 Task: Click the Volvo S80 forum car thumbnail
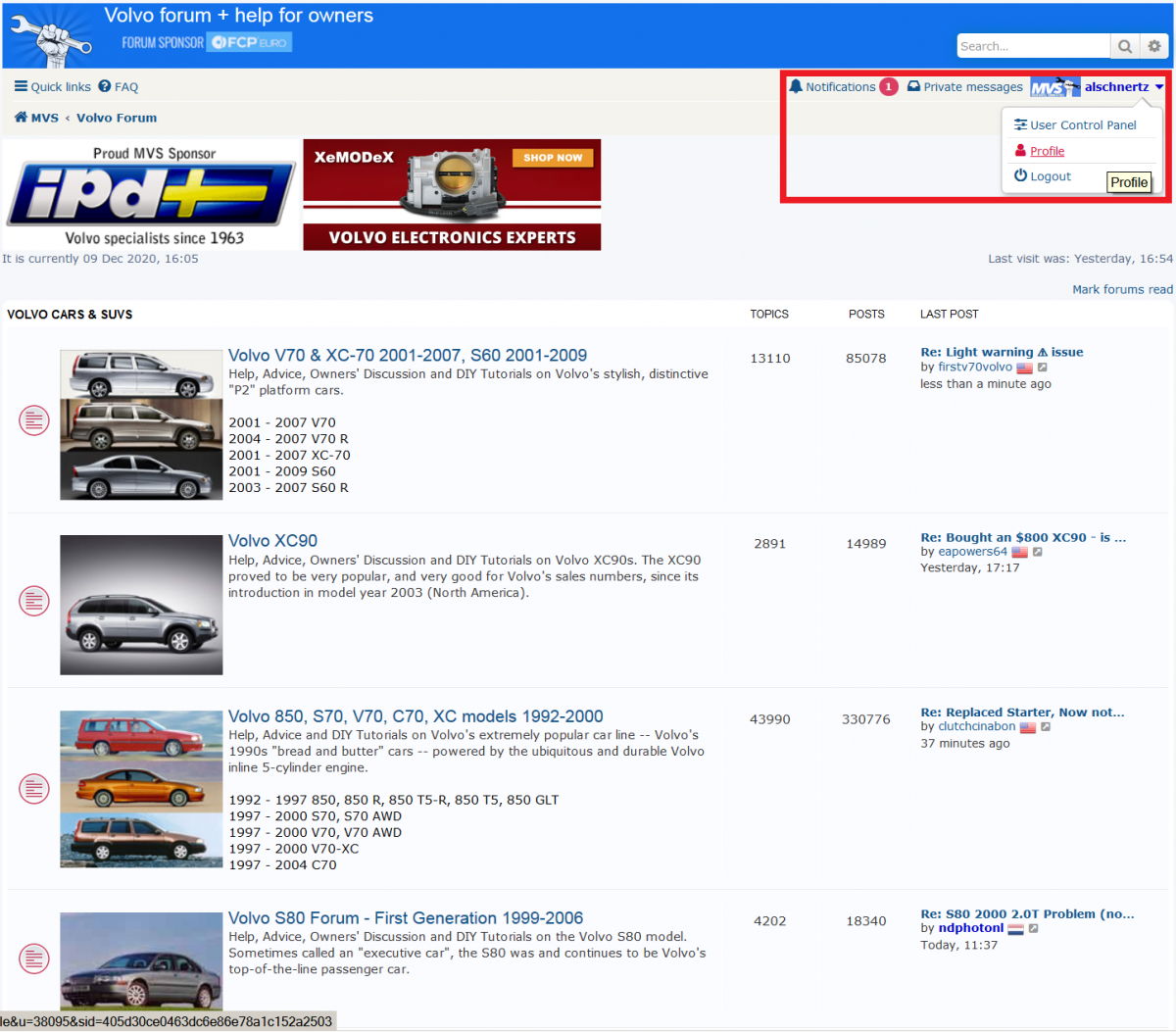(141, 960)
